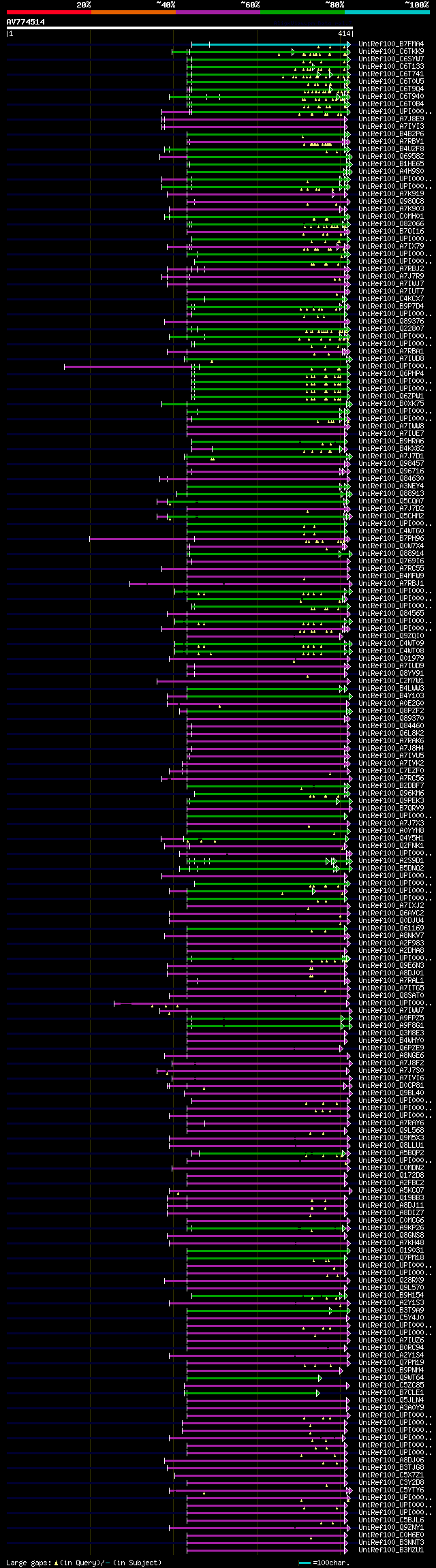Click hit label UniRef100_C6T741
The height and width of the screenshot is (1568, 436).
point(391,74)
